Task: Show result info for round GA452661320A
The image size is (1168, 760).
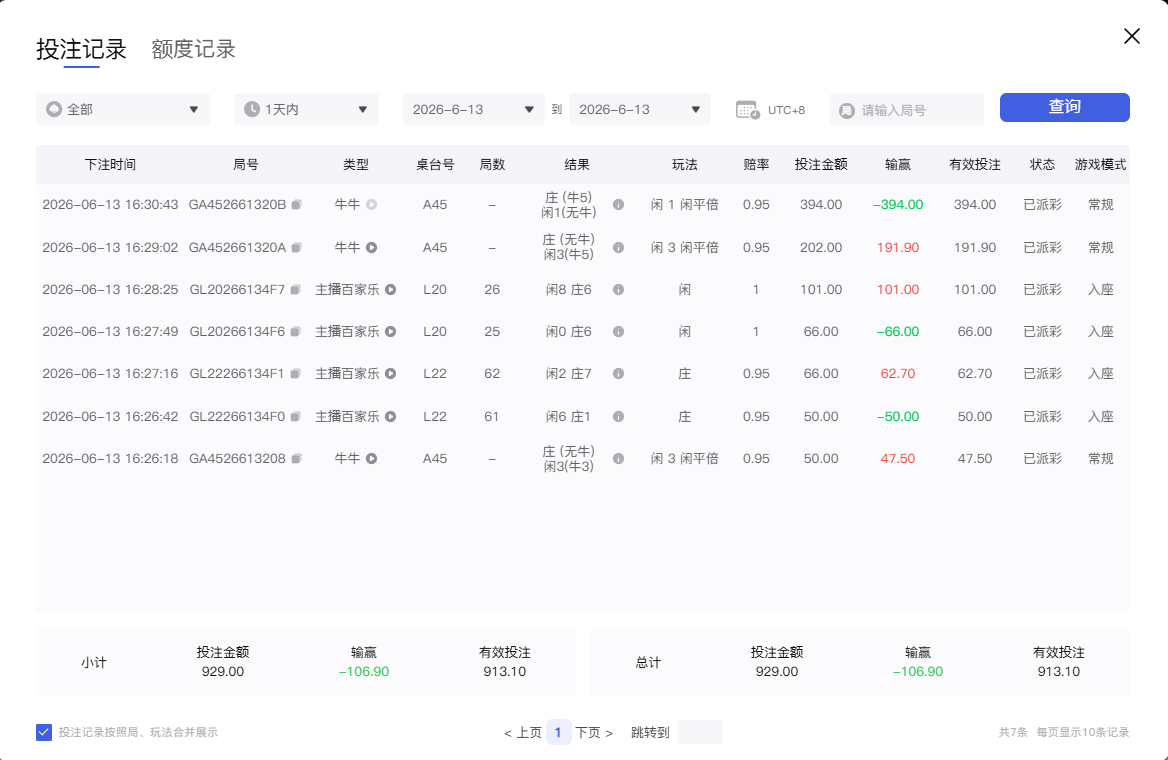Action: (x=618, y=247)
